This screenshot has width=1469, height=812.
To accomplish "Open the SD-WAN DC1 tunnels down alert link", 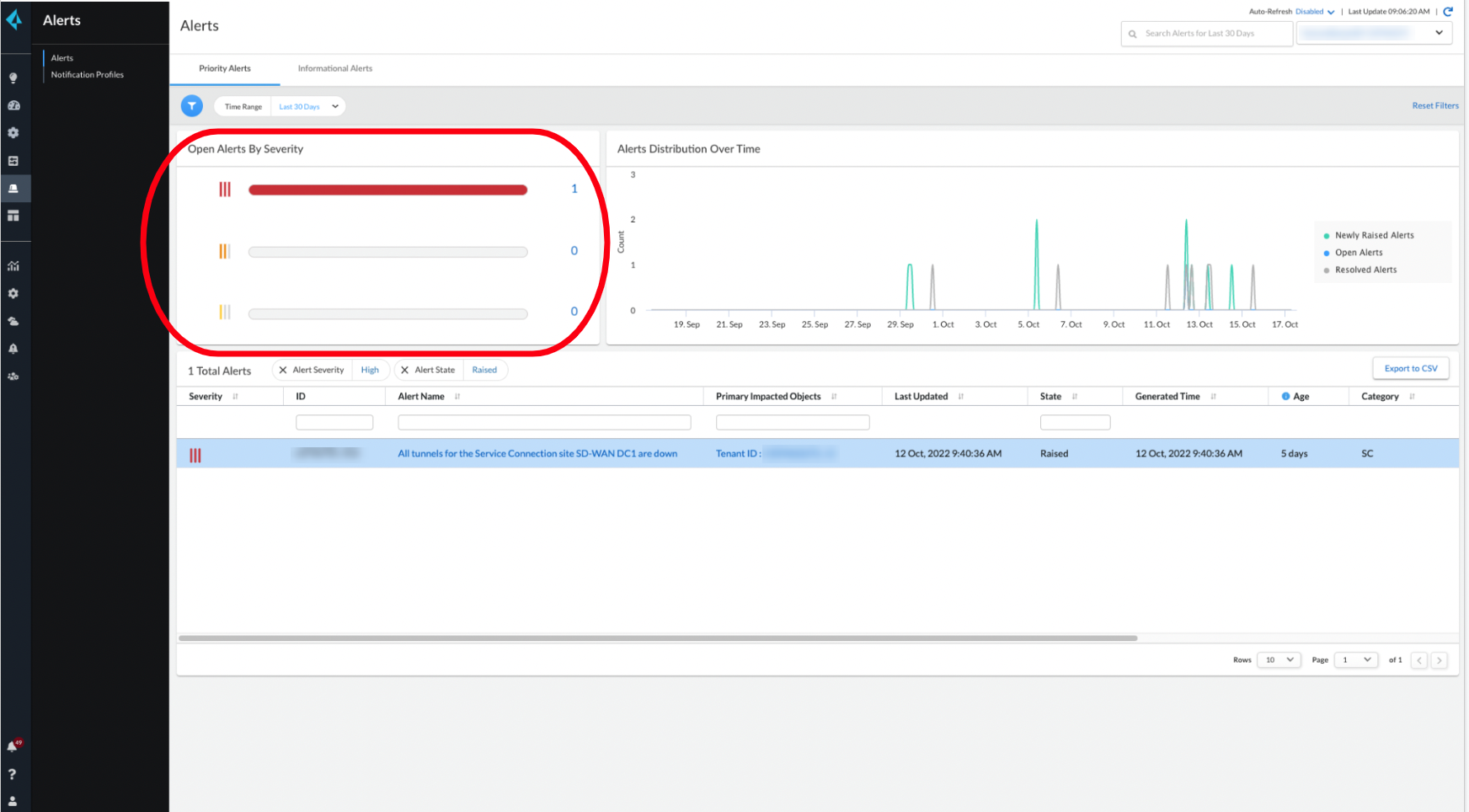I will [537, 454].
